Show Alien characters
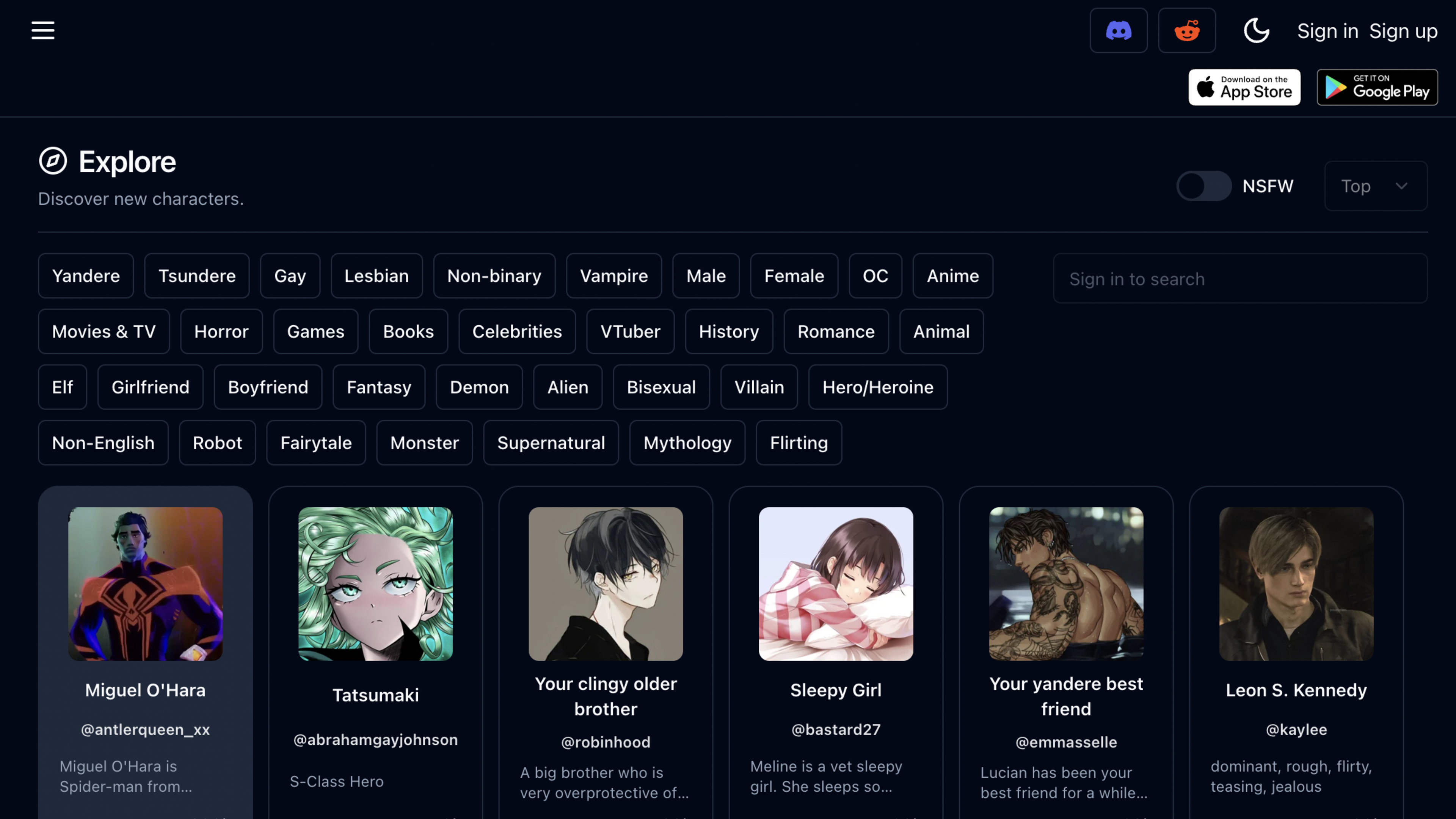 point(568,387)
